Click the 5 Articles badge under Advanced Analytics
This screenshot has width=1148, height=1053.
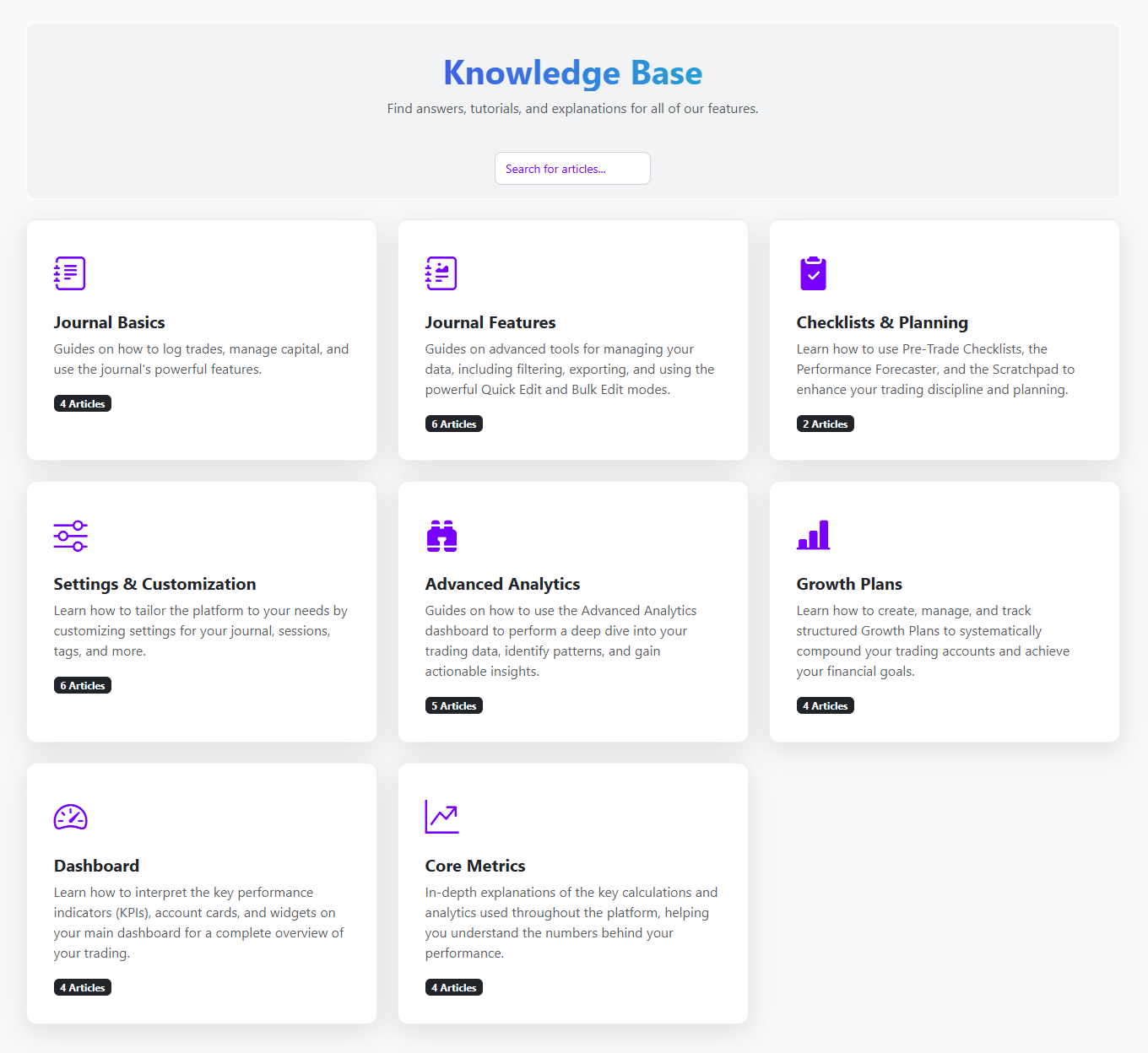coord(453,705)
